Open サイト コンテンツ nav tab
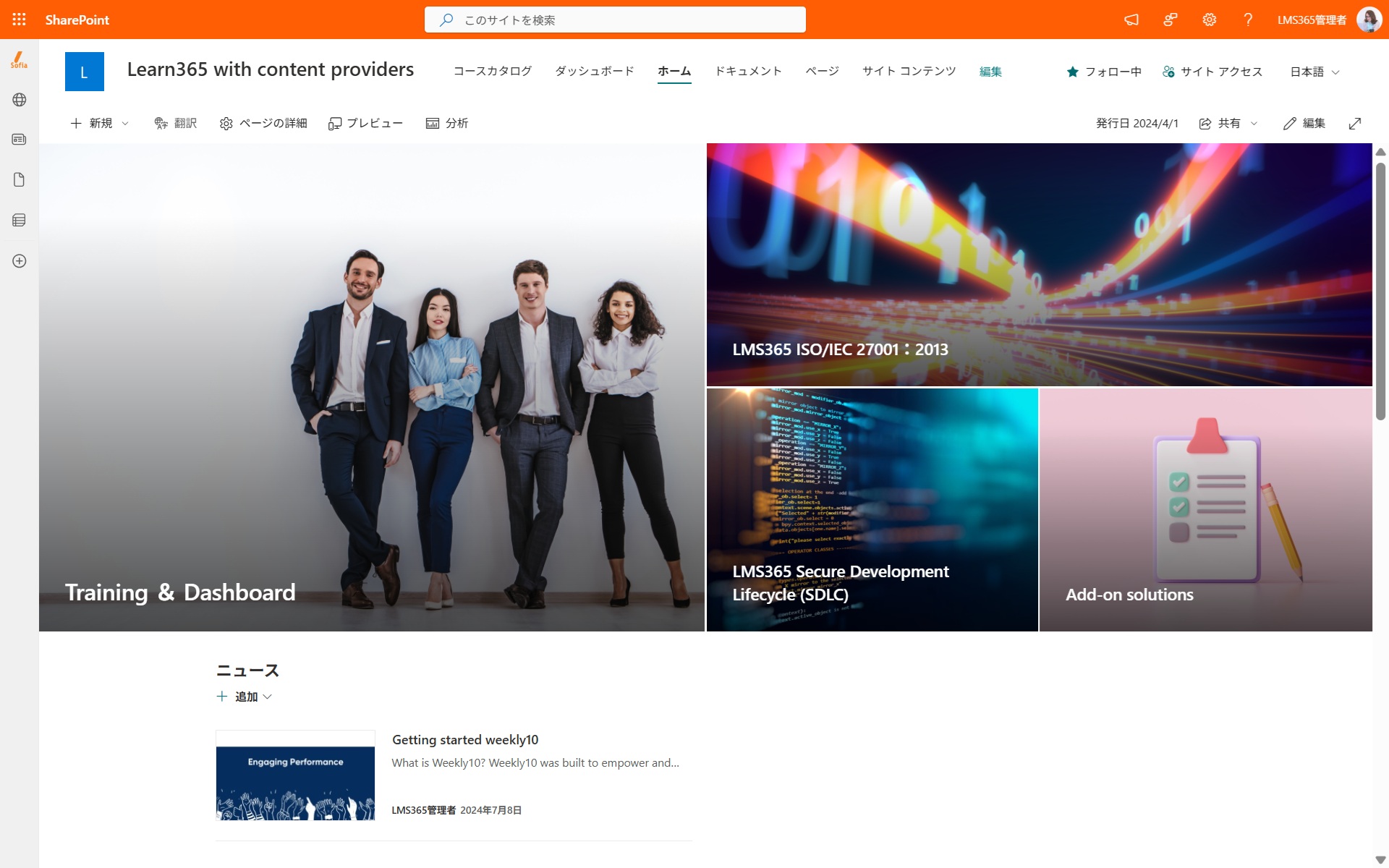The width and height of the screenshot is (1389, 868). pos(909,71)
